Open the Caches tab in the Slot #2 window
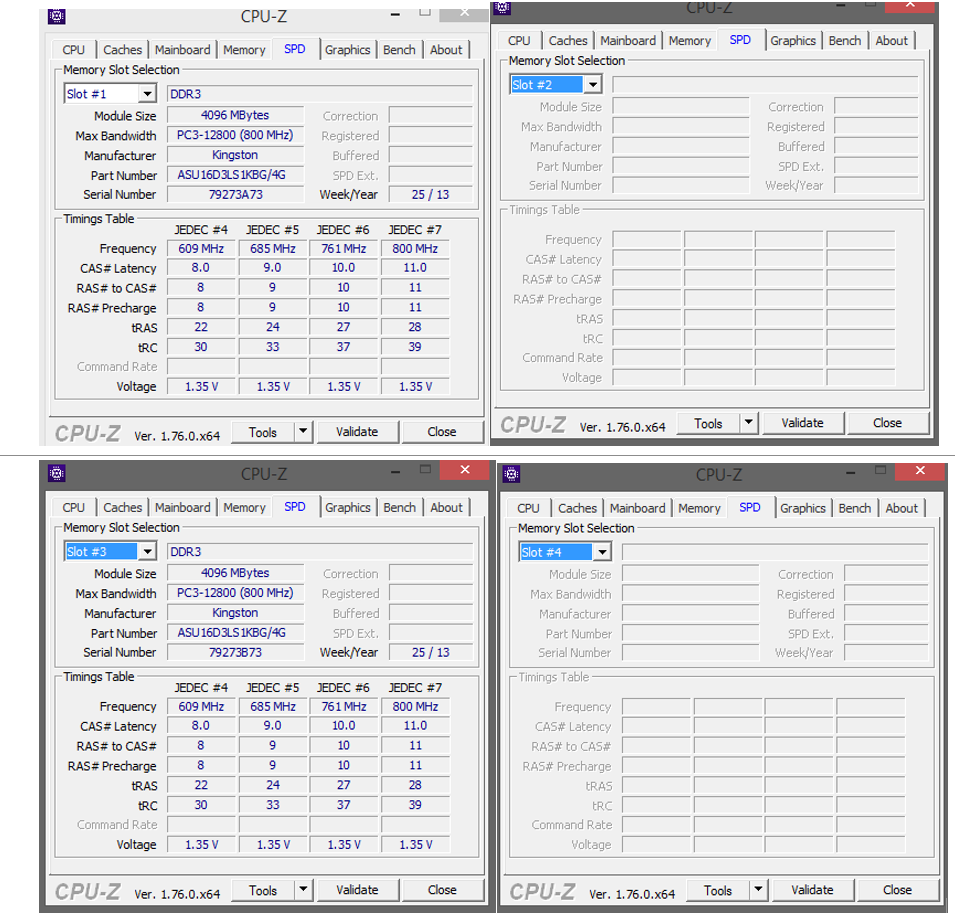Screen dimensions: 955x922 [x=568, y=41]
